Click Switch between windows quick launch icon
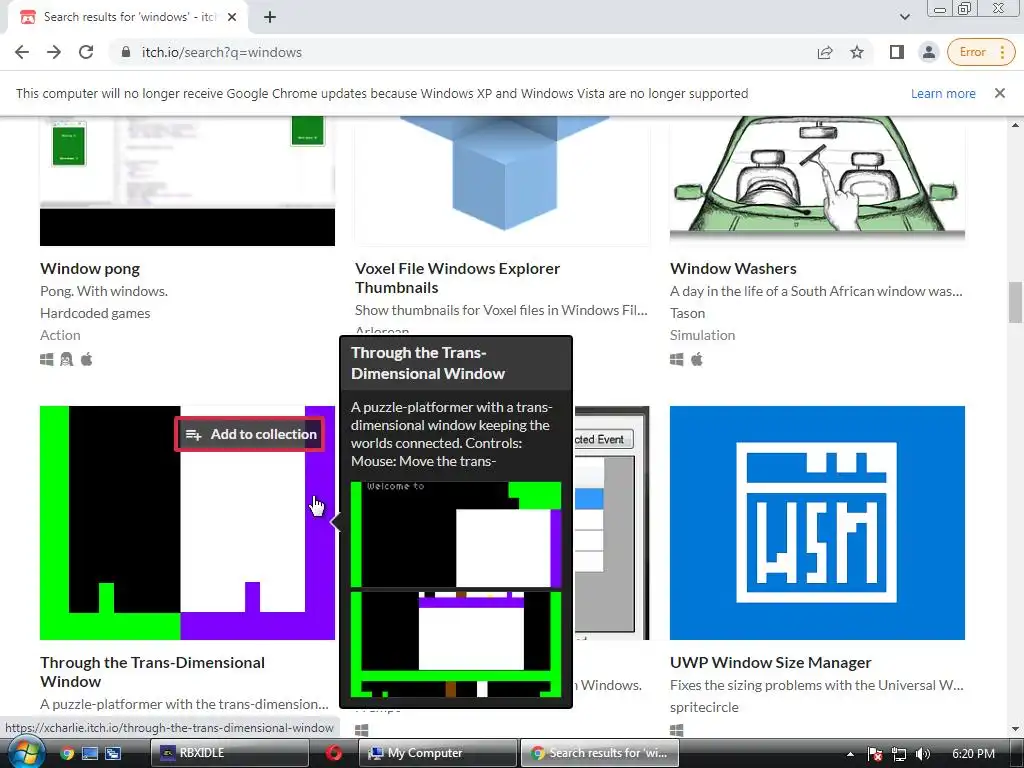The width and height of the screenshot is (1024, 768). coord(113,753)
